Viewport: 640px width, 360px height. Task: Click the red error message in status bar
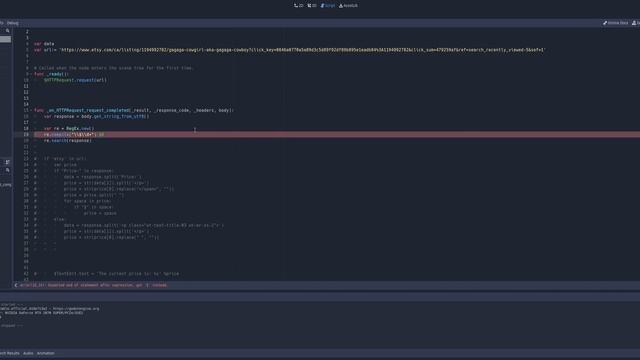click(x=93, y=285)
